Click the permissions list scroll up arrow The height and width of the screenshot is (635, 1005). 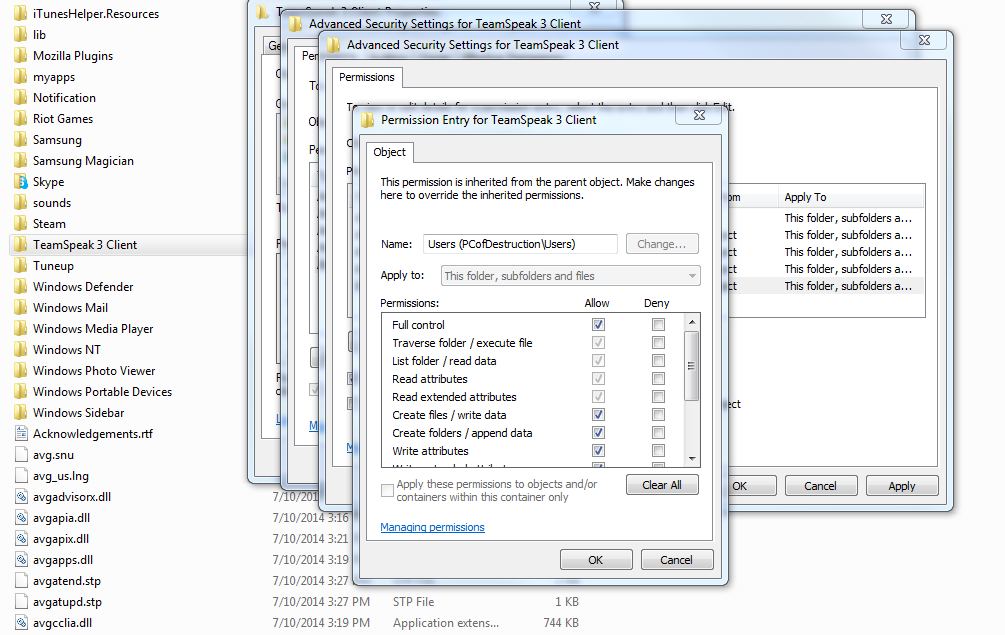[x=692, y=322]
